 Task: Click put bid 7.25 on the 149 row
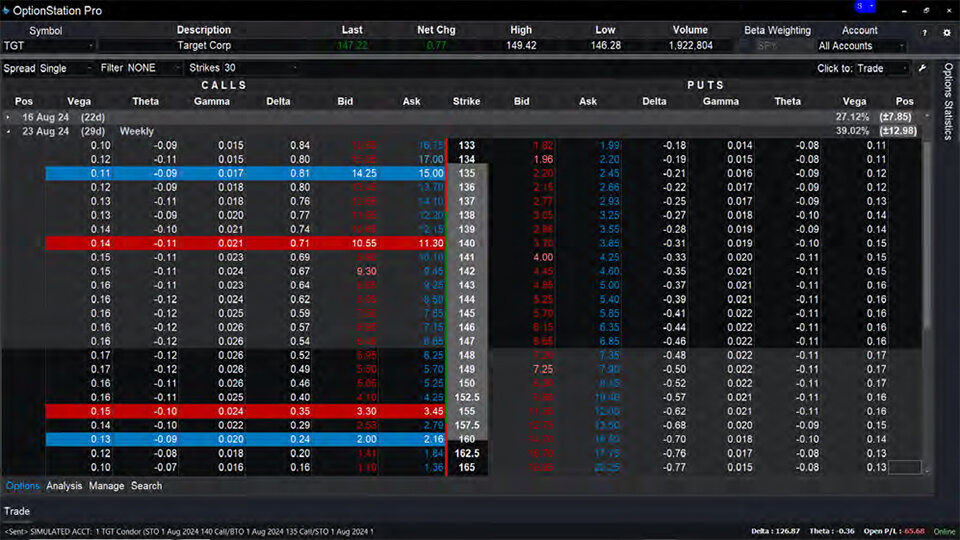[x=542, y=369]
